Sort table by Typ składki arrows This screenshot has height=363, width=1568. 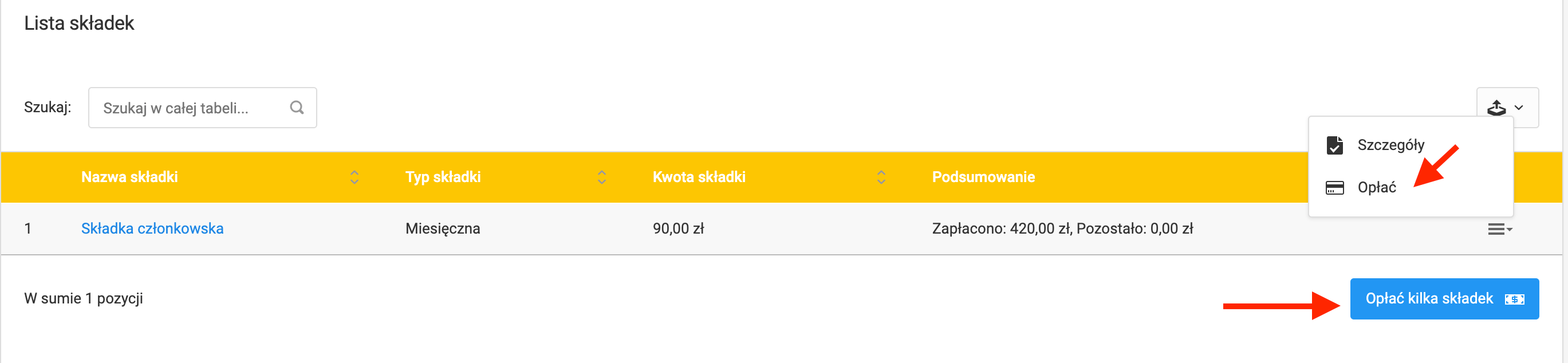click(601, 177)
